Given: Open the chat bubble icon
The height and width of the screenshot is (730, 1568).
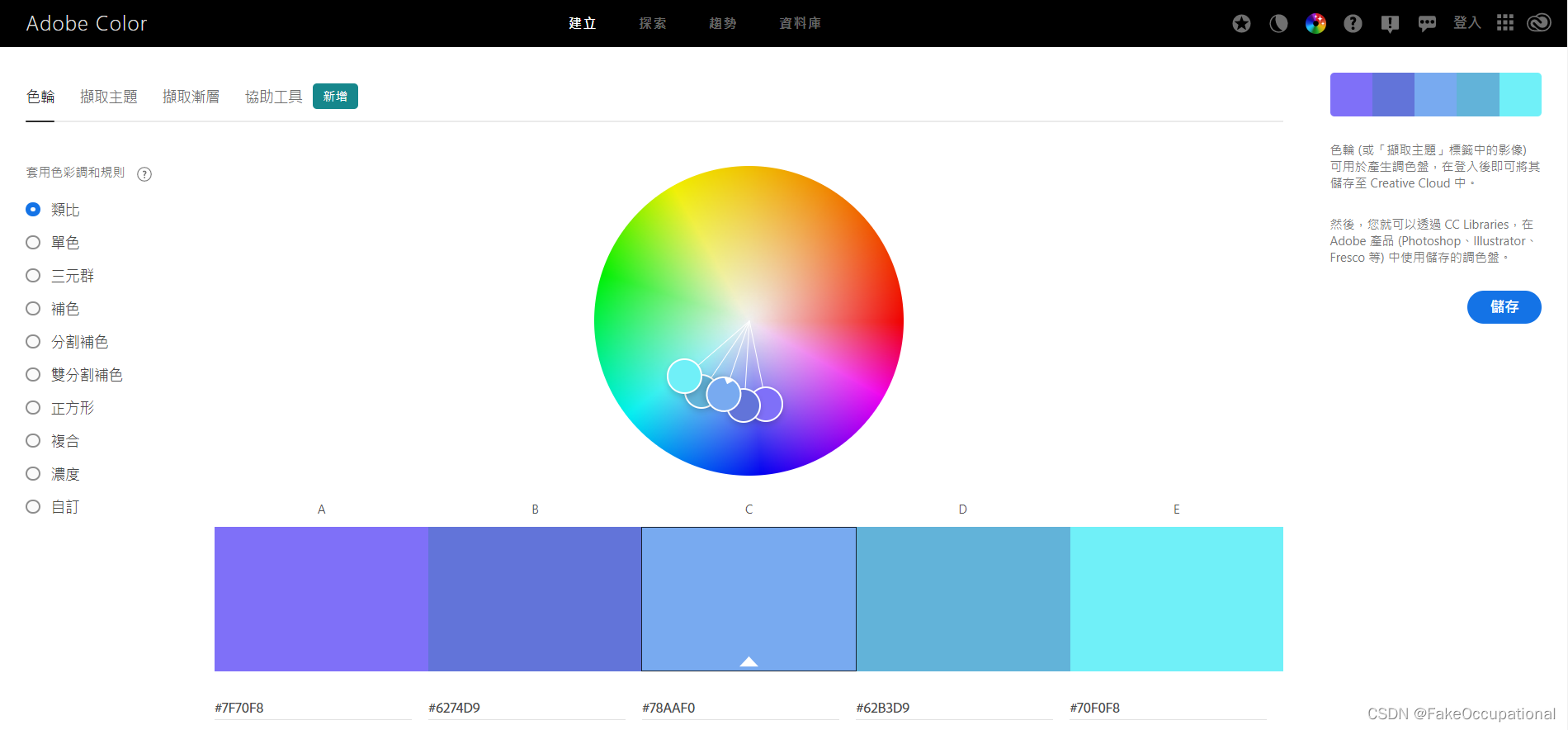Looking at the screenshot, I should point(1427,24).
